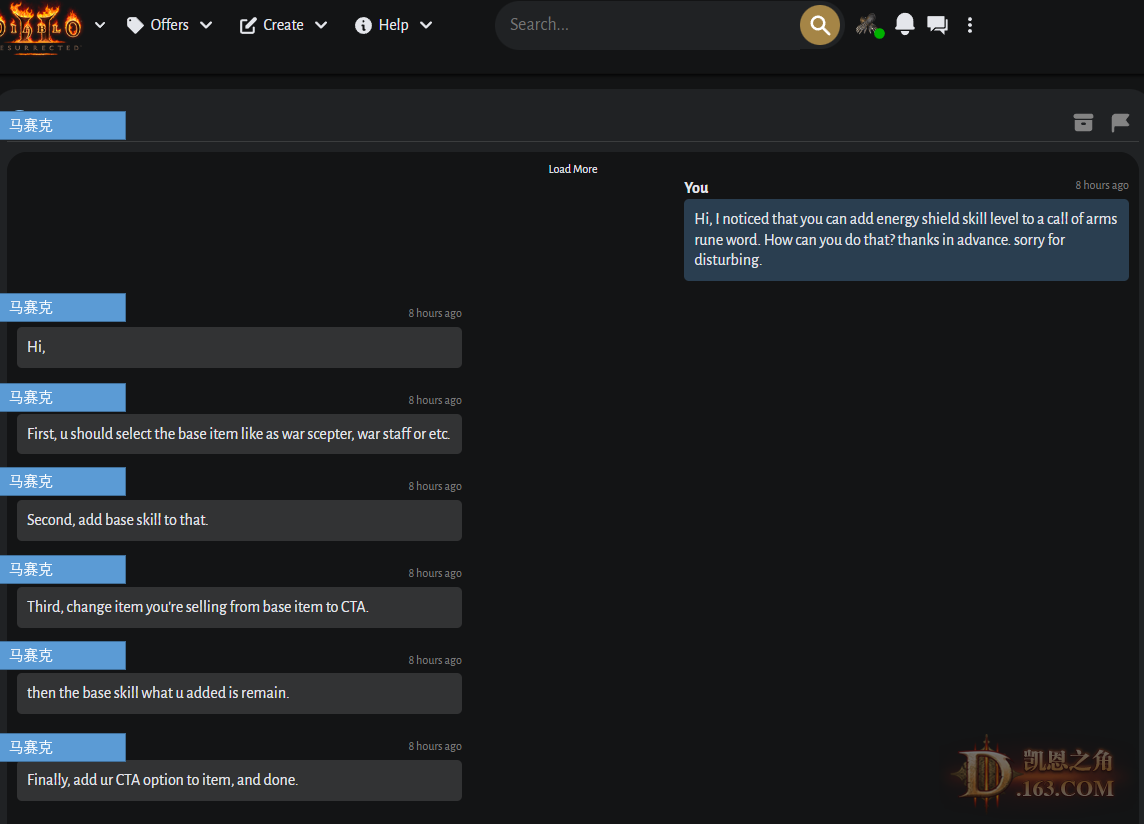Image resolution: width=1144 pixels, height=824 pixels.
Task: Click the gold magnifier search button
Action: (820, 26)
